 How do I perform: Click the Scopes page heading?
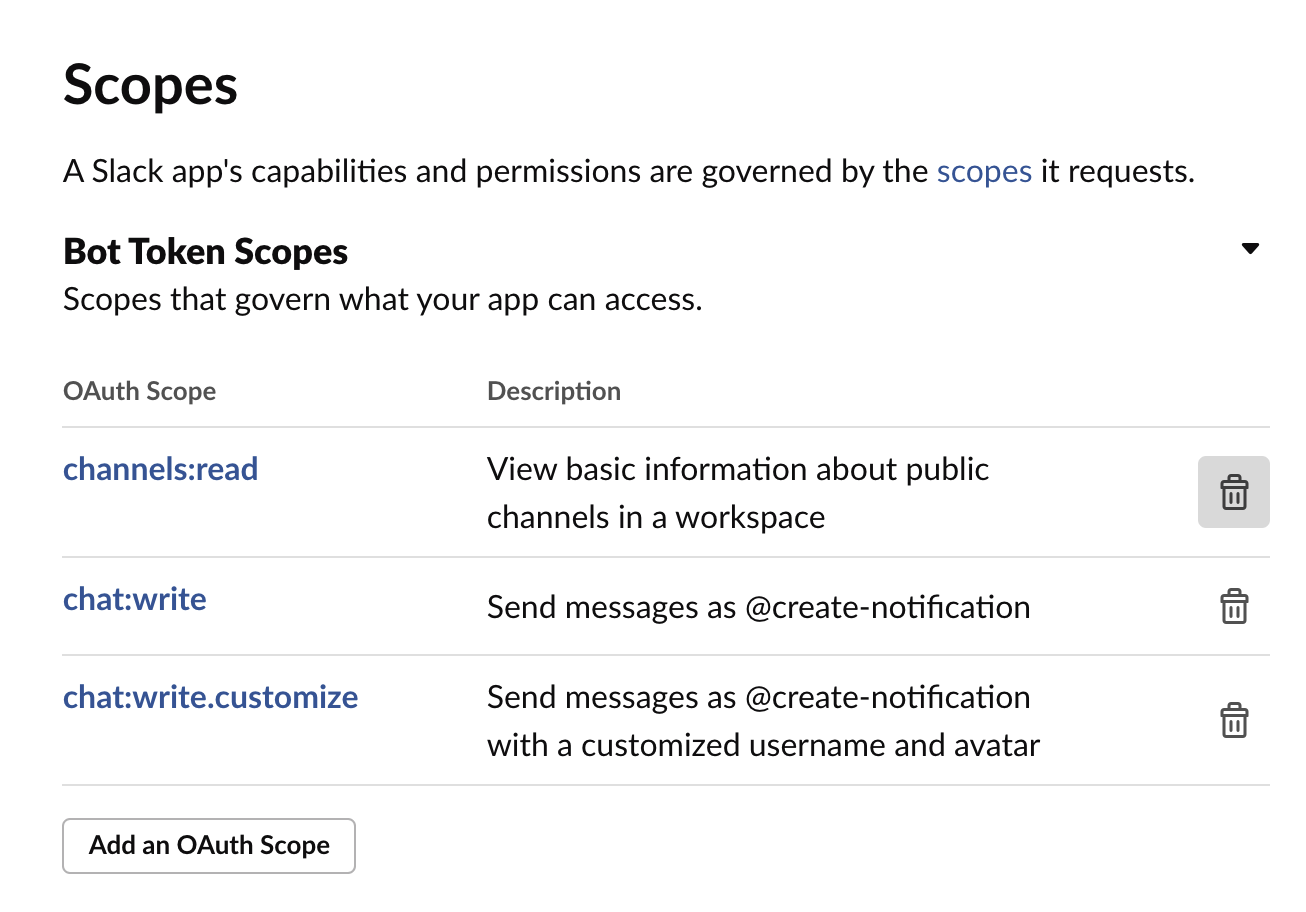pos(151,86)
